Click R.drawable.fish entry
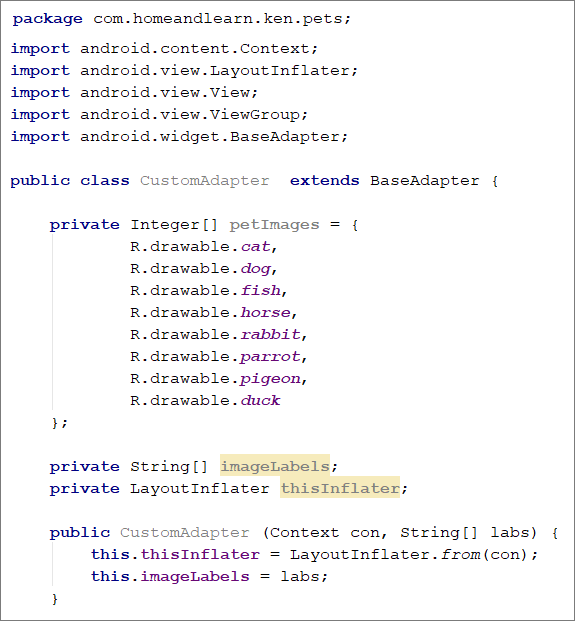This screenshot has height=621, width=575. pyautogui.click(x=209, y=291)
